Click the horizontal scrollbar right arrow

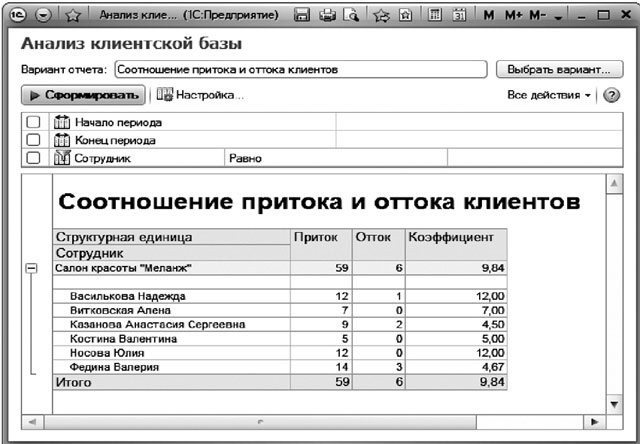tap(594, 422)
